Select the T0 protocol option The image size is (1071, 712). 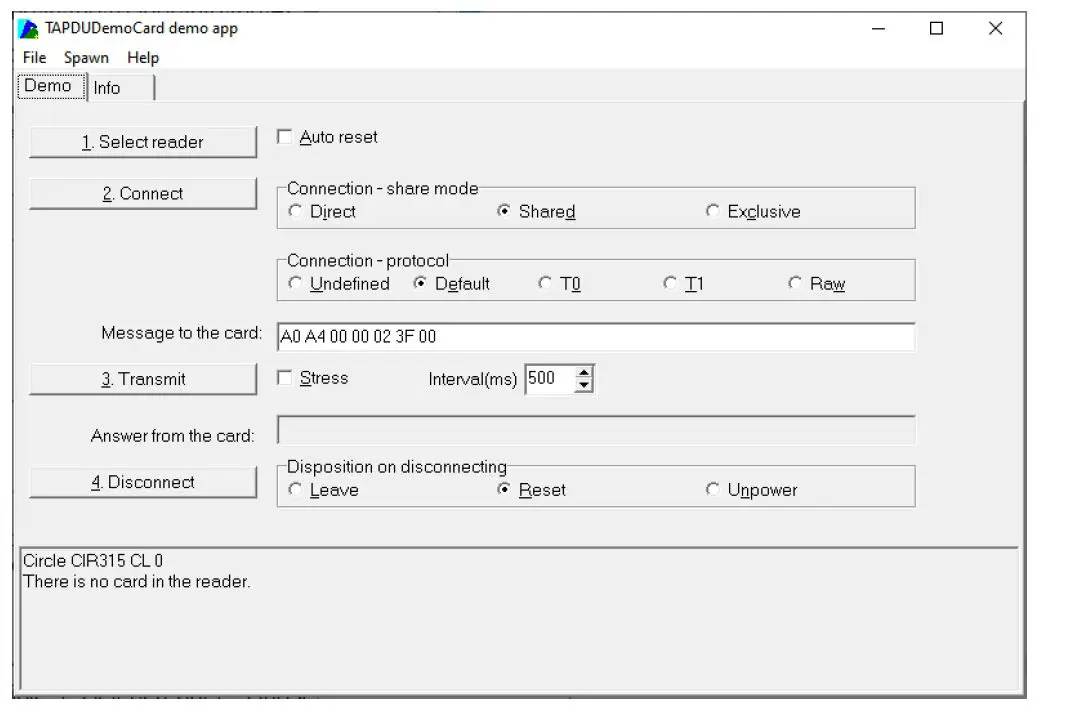545,283
